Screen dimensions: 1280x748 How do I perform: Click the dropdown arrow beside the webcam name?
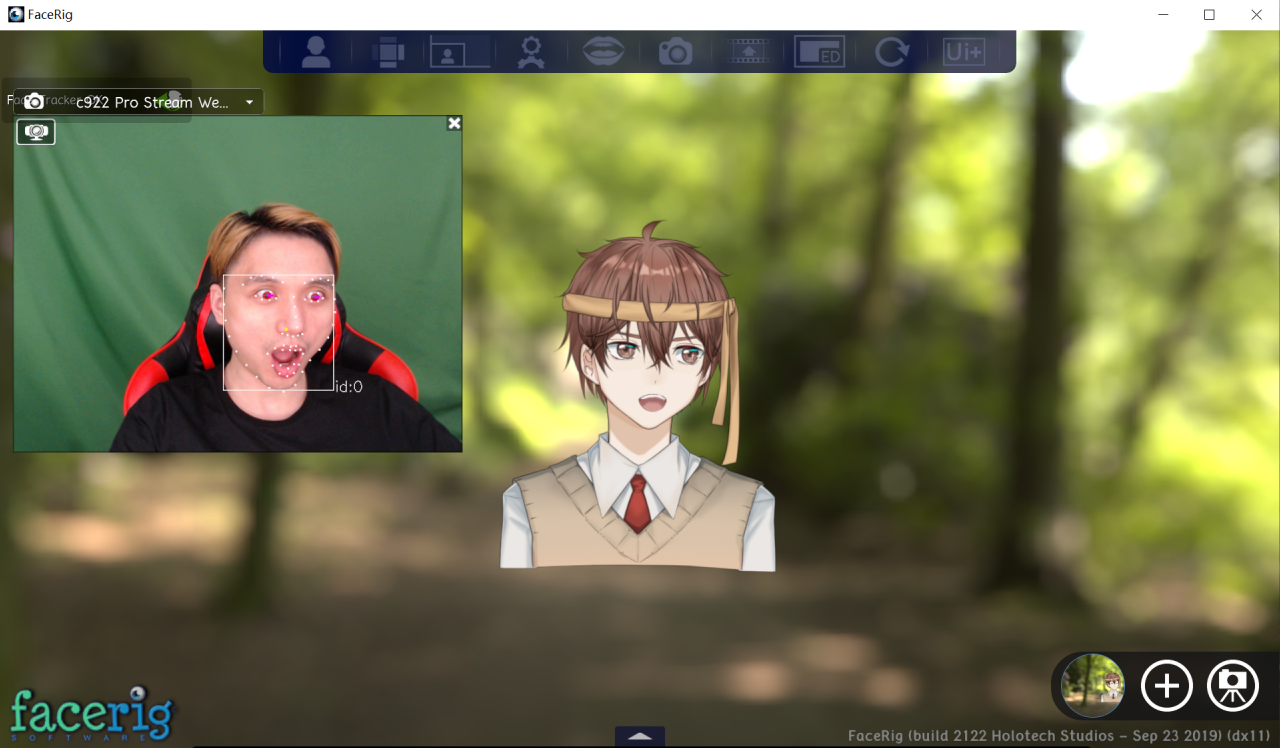[x=249, y=102]
